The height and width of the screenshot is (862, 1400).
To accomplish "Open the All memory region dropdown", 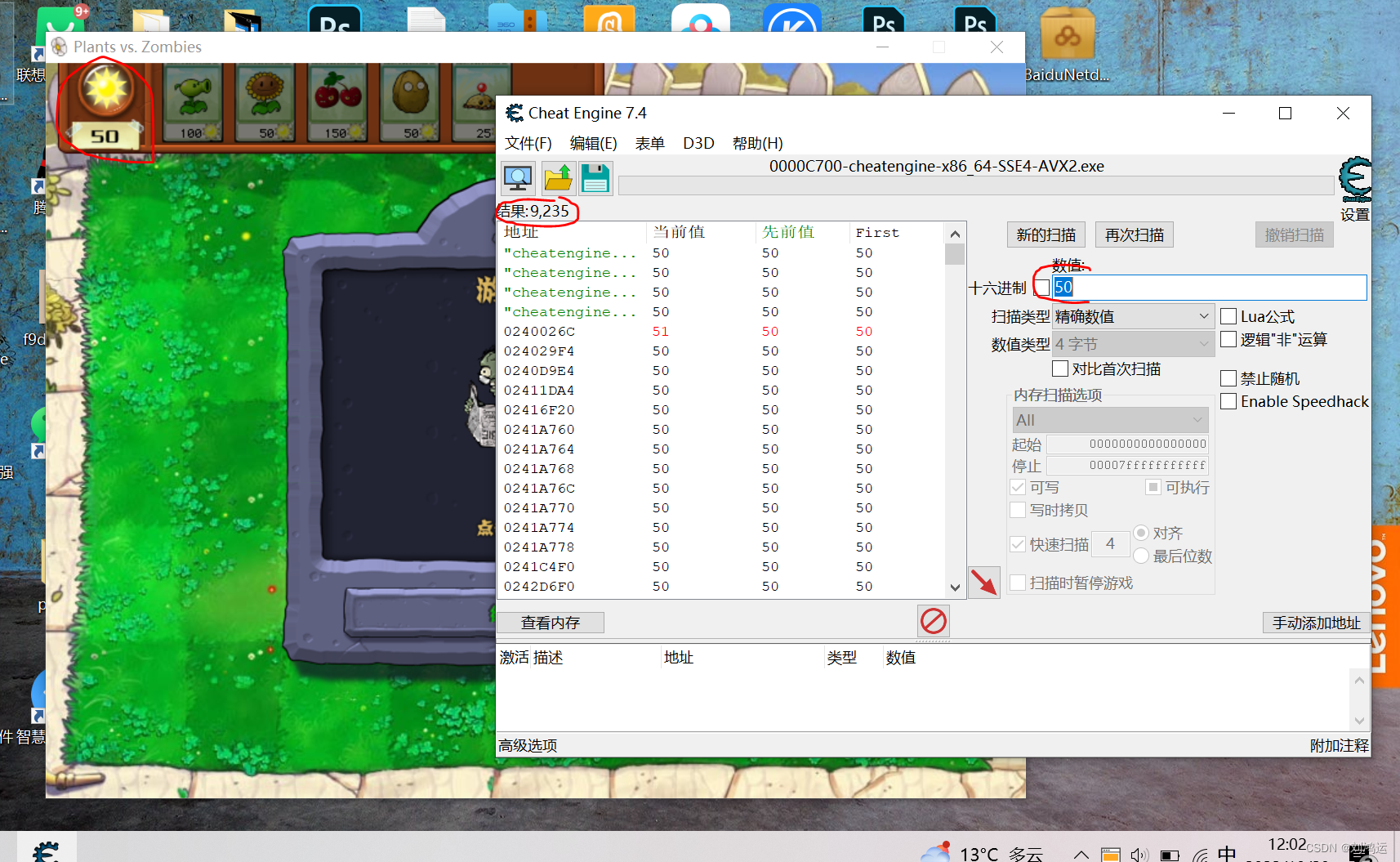I will pyautogui.click(x=1110, y=420).
